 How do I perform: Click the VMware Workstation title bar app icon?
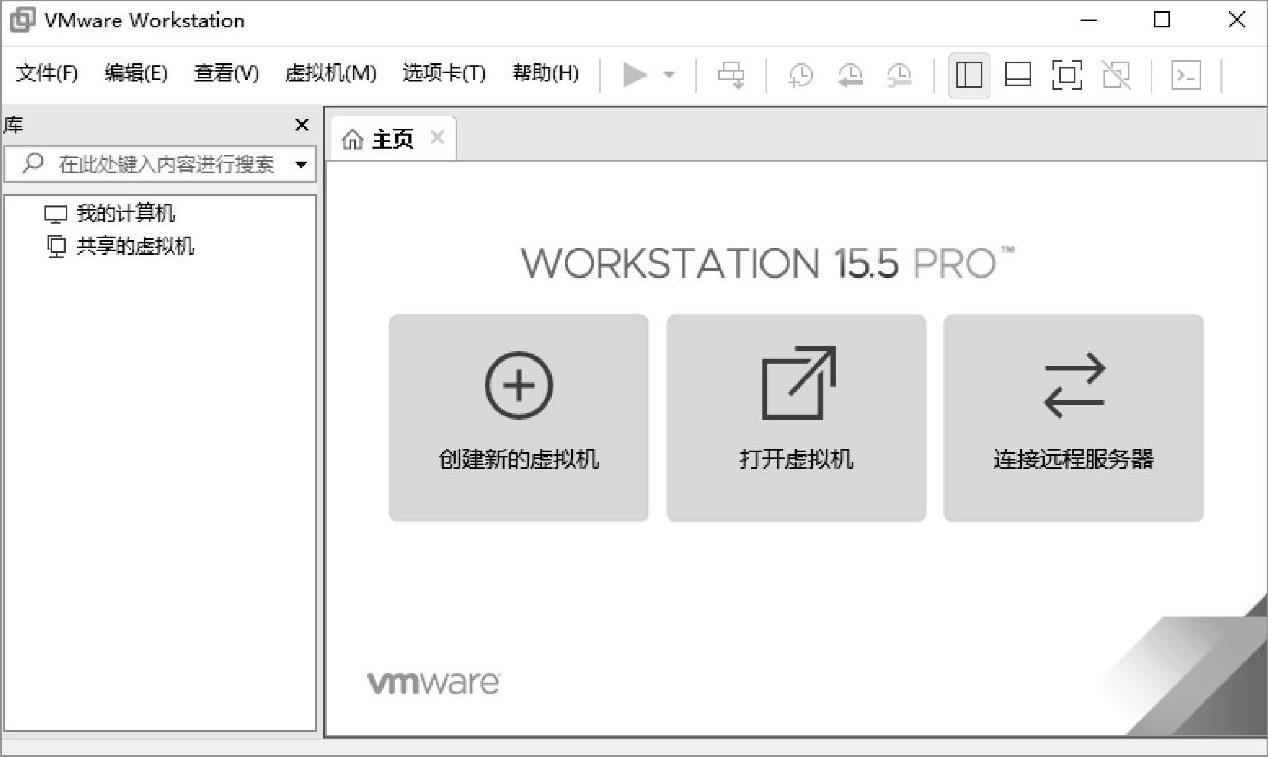pos(23,20)
